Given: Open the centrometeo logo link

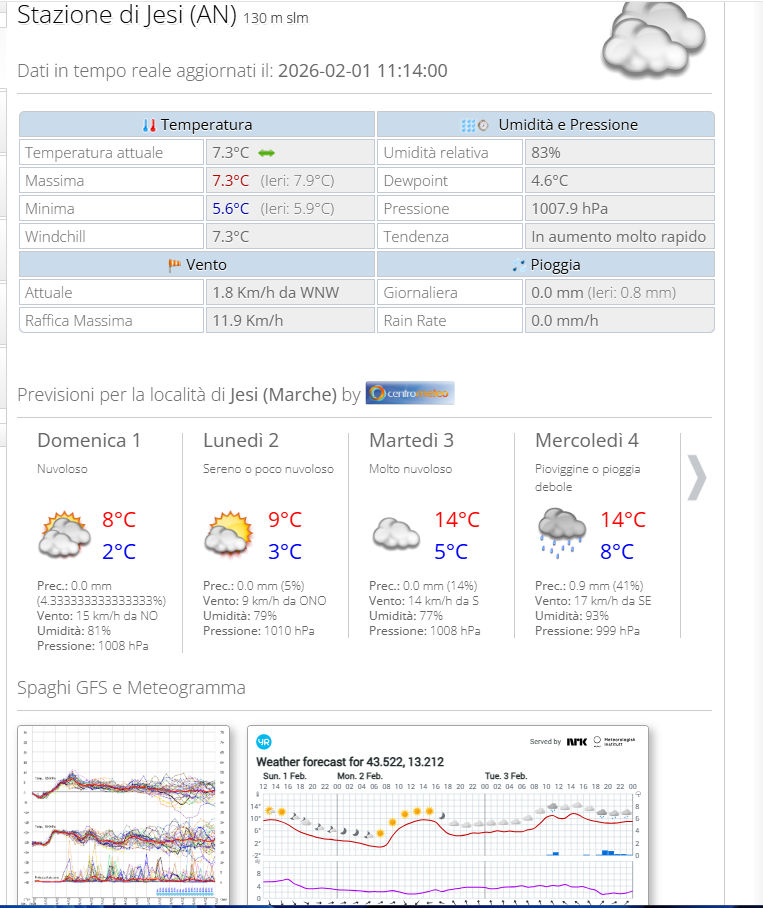Looking at the screenshot, I should (x=410, y=393).
